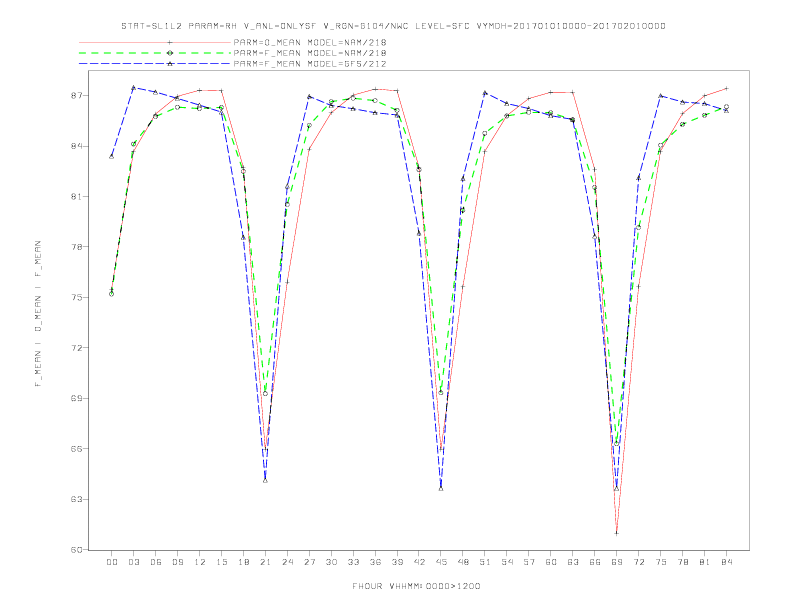Click y-axis tick label 87

pos(77,96)
